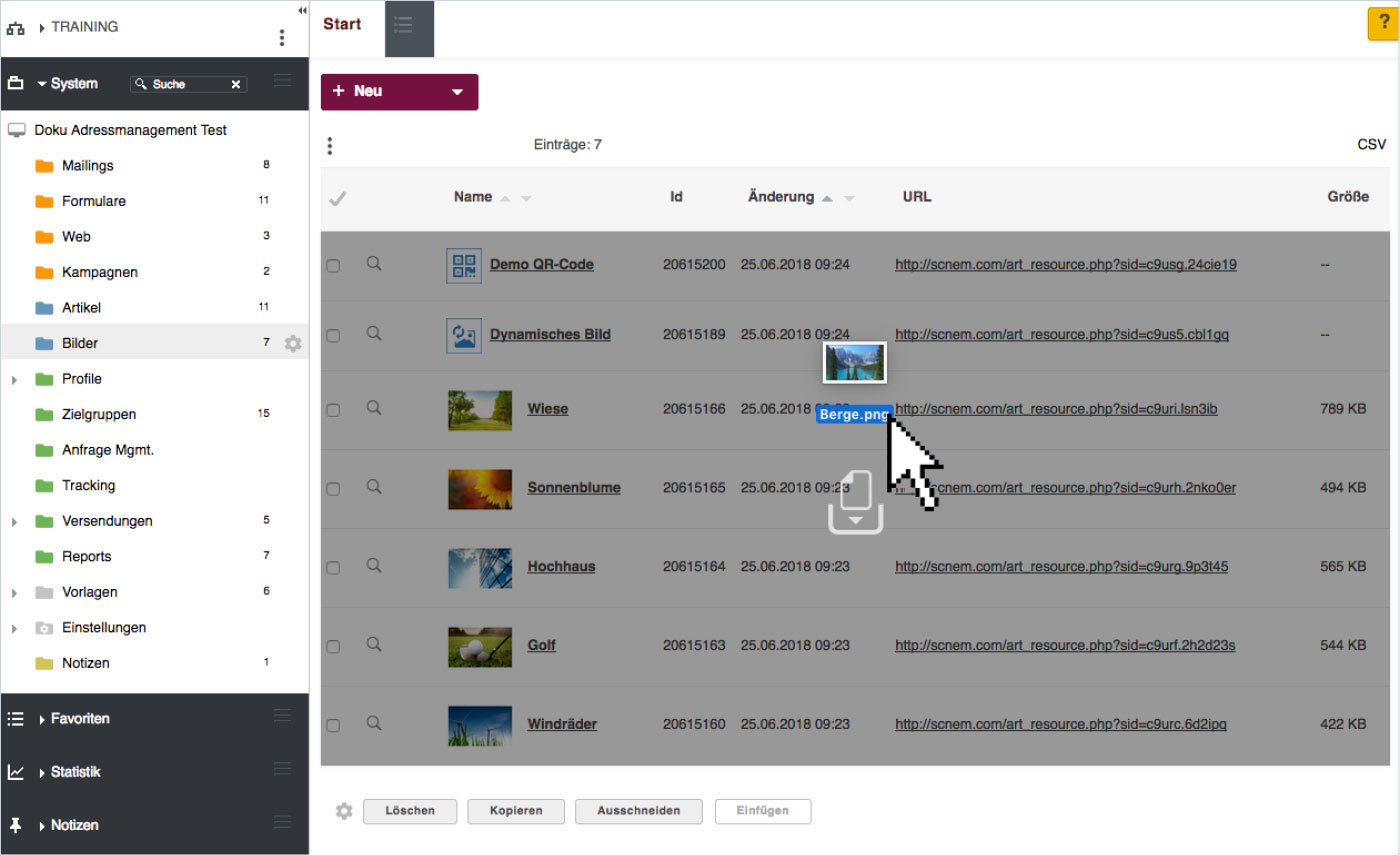Tick the checkbox for Demo QR-Code
The width and height of the screenshot is (1400, 856).
(333, 266)
